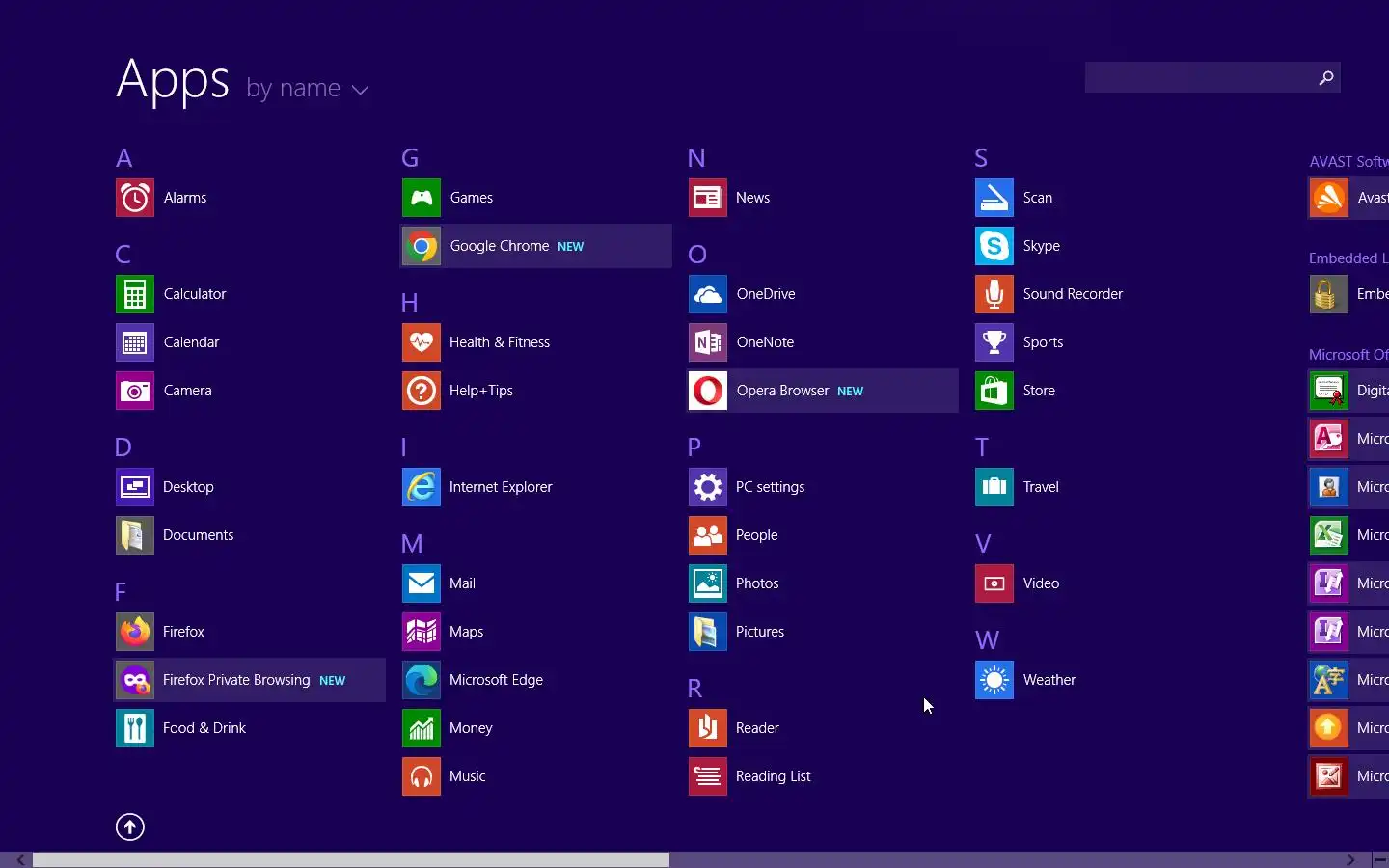Open the Digital Certificate Office icon
Screen dimensions: 1389x868
click(1329, 391)
